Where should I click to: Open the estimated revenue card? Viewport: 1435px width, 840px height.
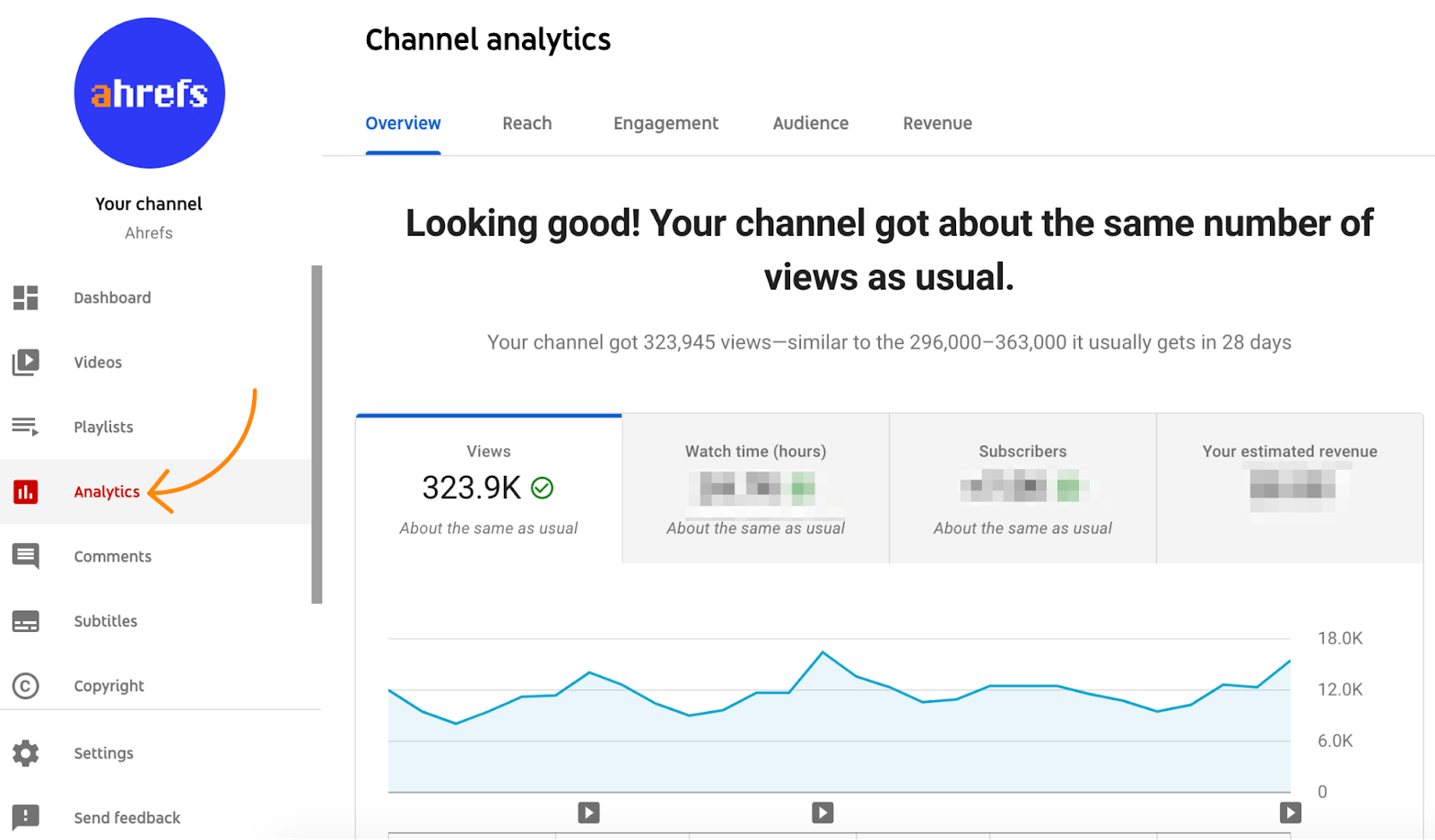1289,489
